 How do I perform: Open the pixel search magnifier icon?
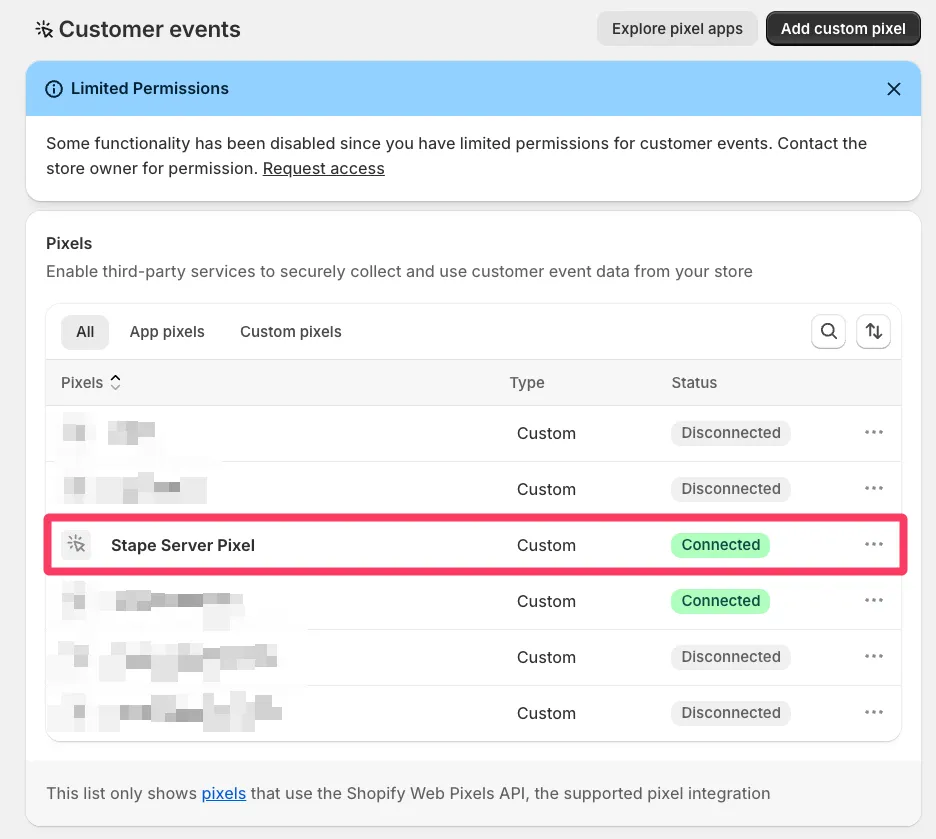[x=828, y=331]
